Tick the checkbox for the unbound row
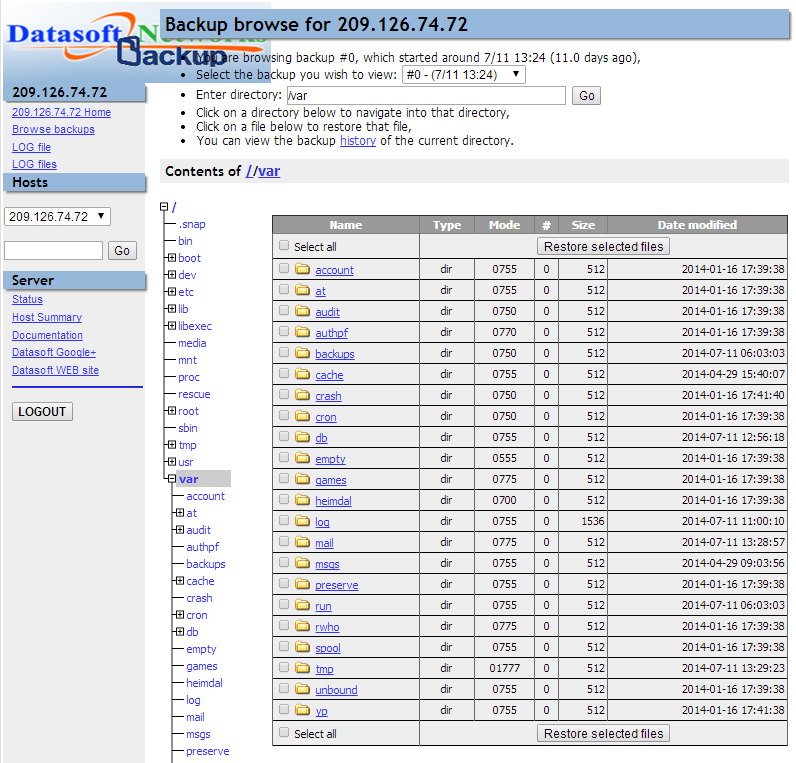This screenshot has width=796, height=763. click(285, 689)
